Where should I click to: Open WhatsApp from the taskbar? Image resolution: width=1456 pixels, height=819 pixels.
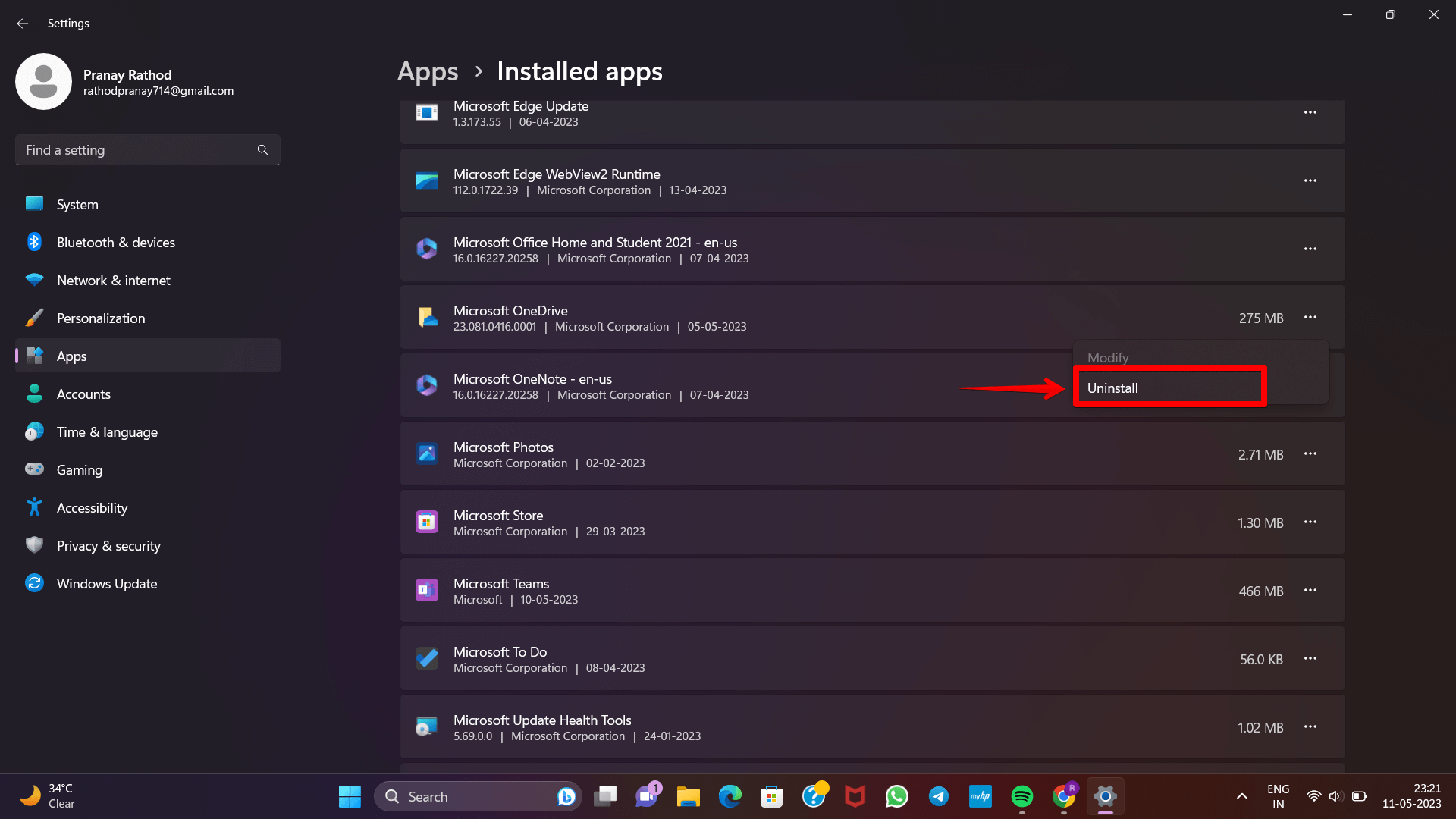897,796
